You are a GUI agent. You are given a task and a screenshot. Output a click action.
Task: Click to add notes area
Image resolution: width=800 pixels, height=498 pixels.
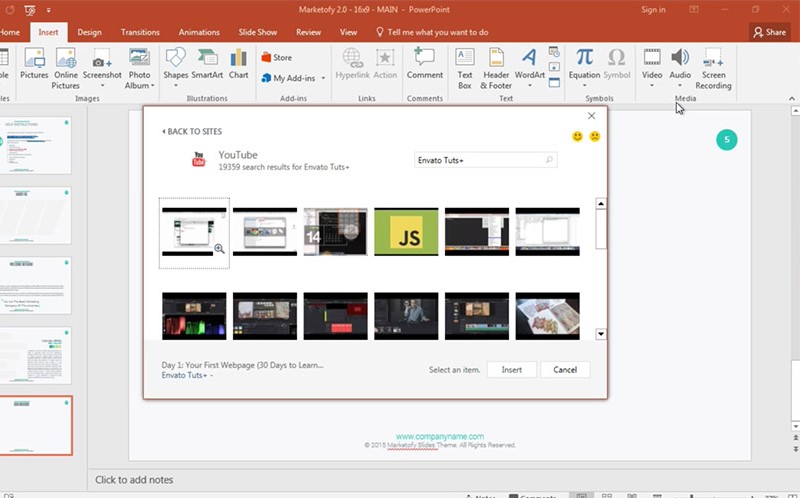coord(134,480)
